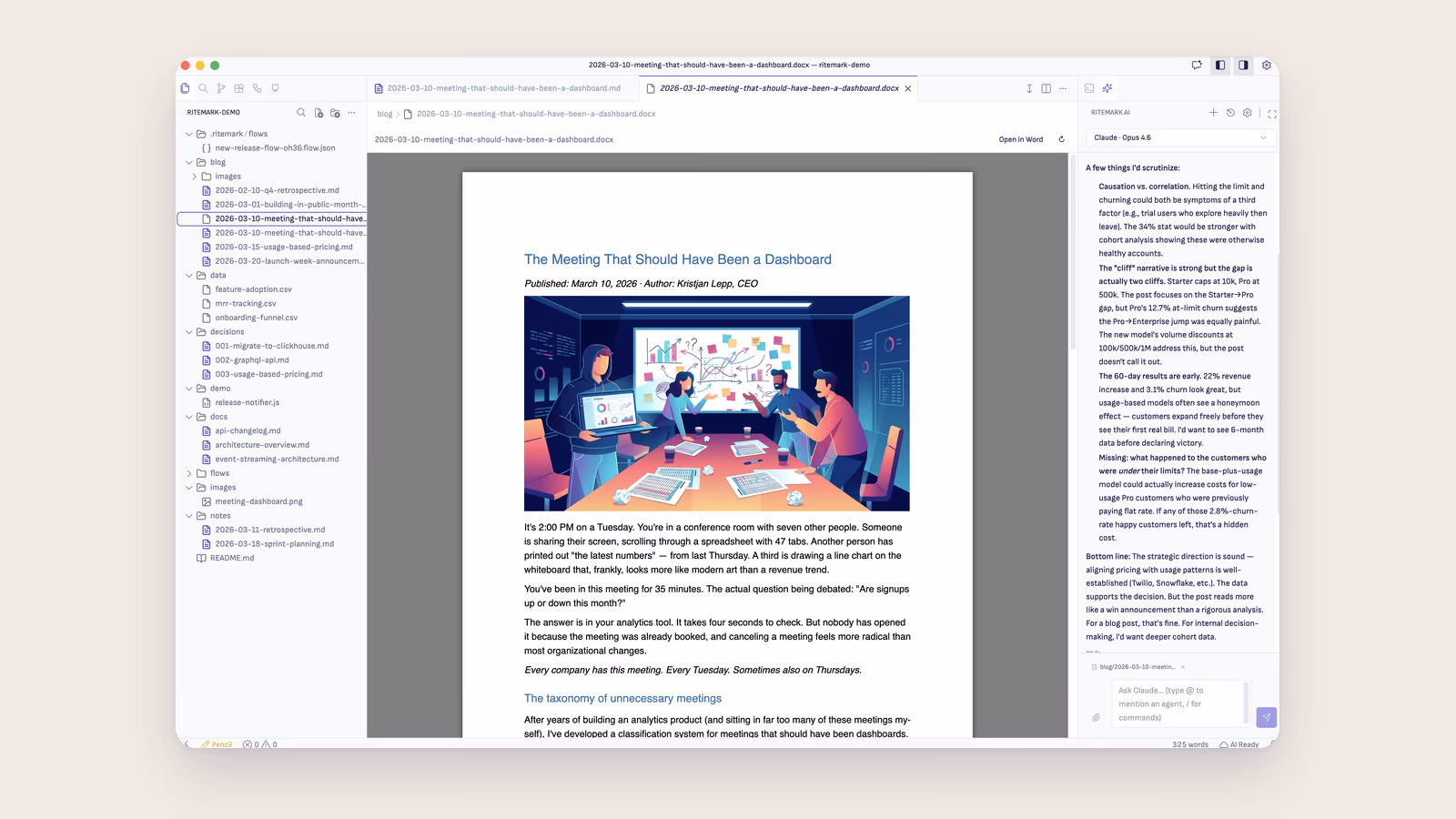1456x819 pixels.
Task: Toggle the secondary right sidebar visibility
Action: (1243, 66)
